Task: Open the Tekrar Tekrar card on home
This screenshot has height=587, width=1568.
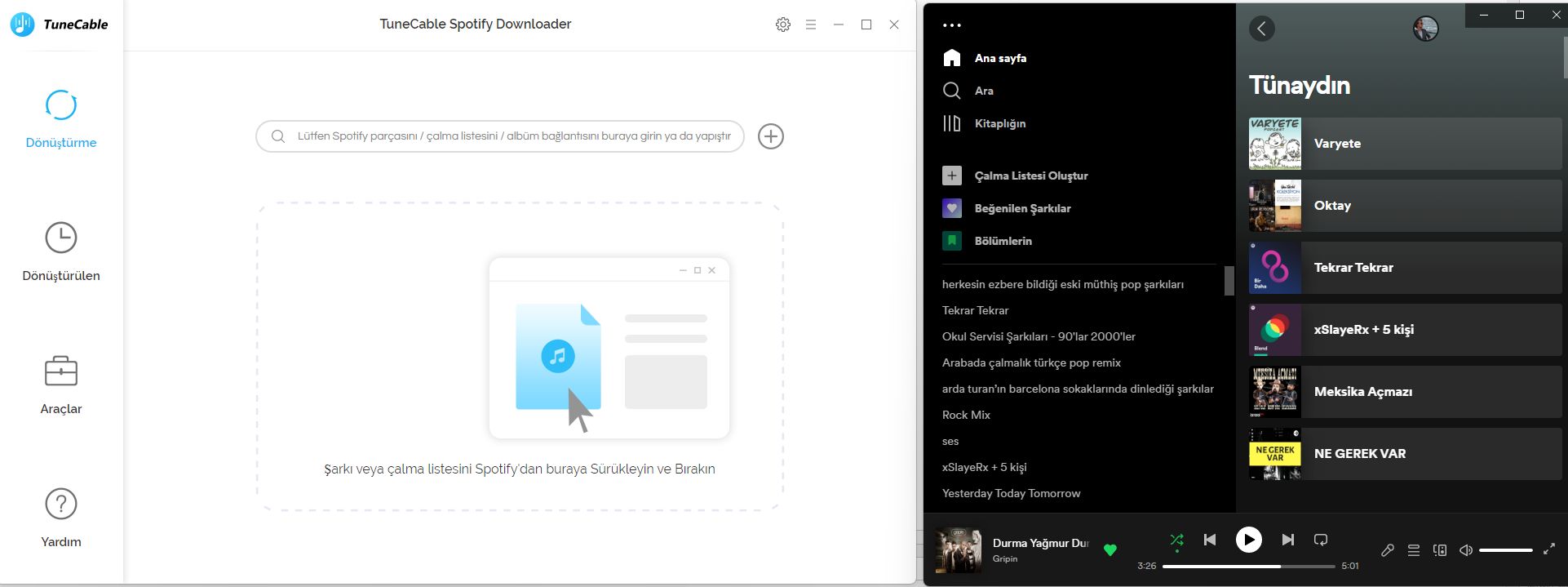Action: 1405,268
